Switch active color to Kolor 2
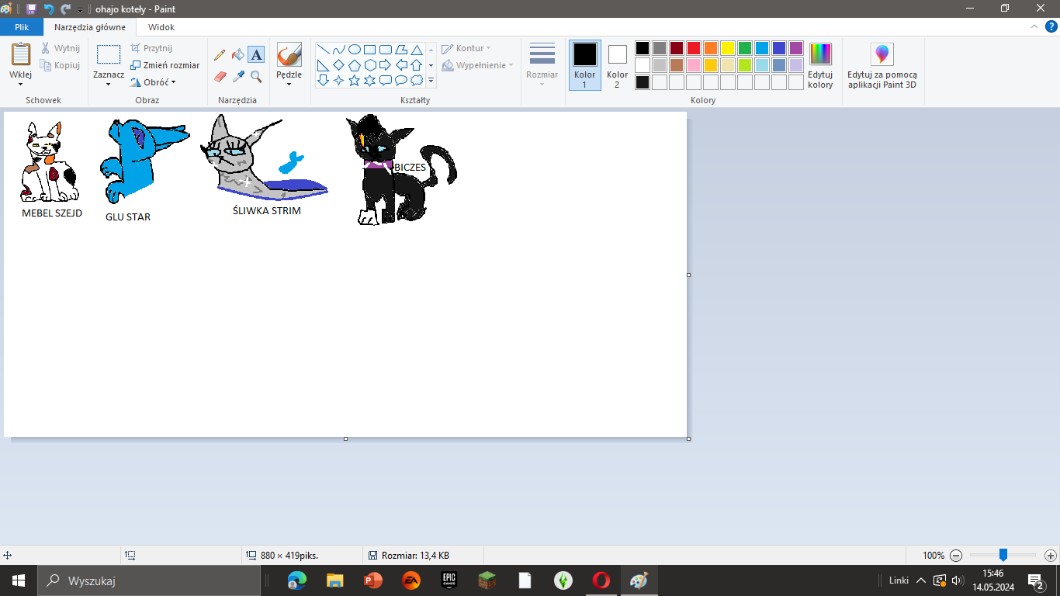This screenshot has height=596, width=1060. (x=617, y=65)
